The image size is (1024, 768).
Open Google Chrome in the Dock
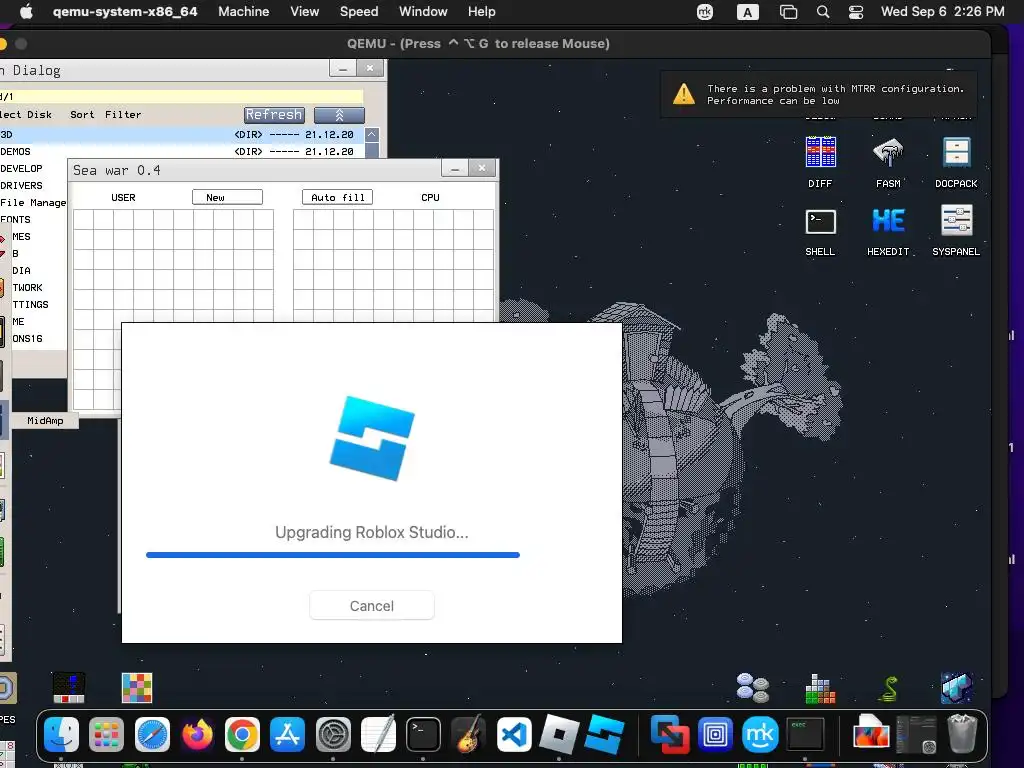242,735
